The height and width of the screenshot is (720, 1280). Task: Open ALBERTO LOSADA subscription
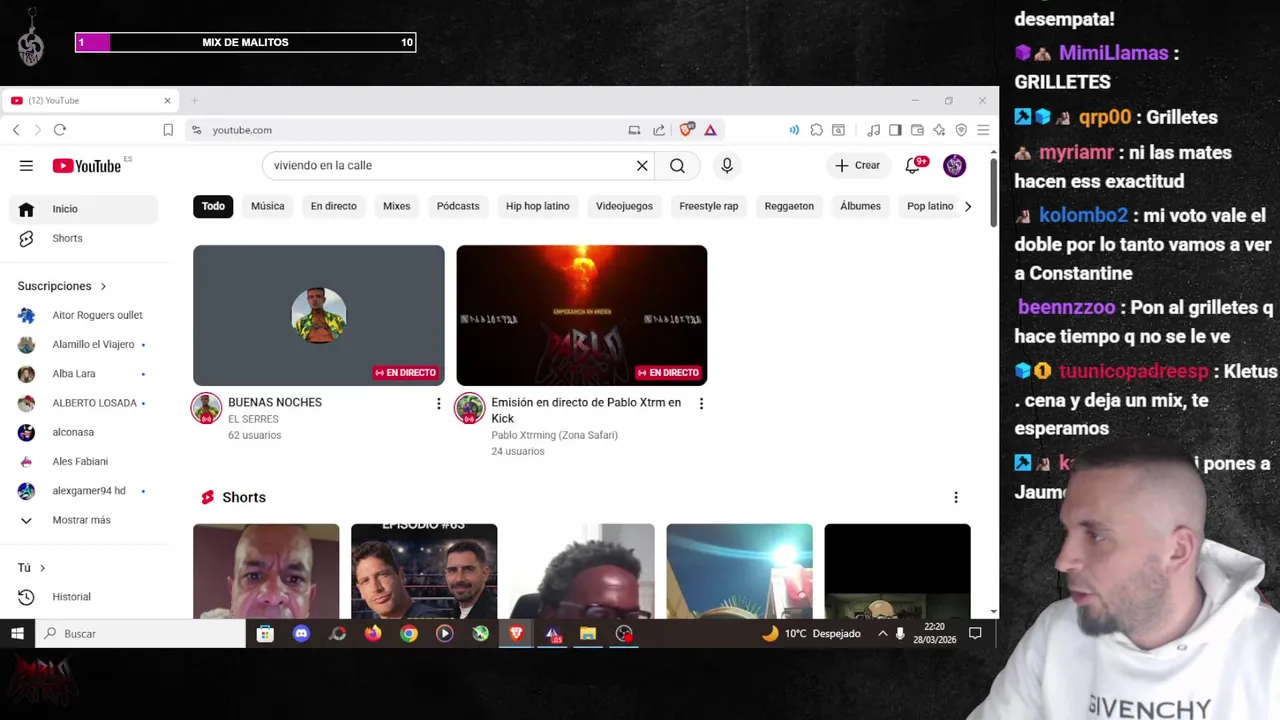(x=84, y=403)
